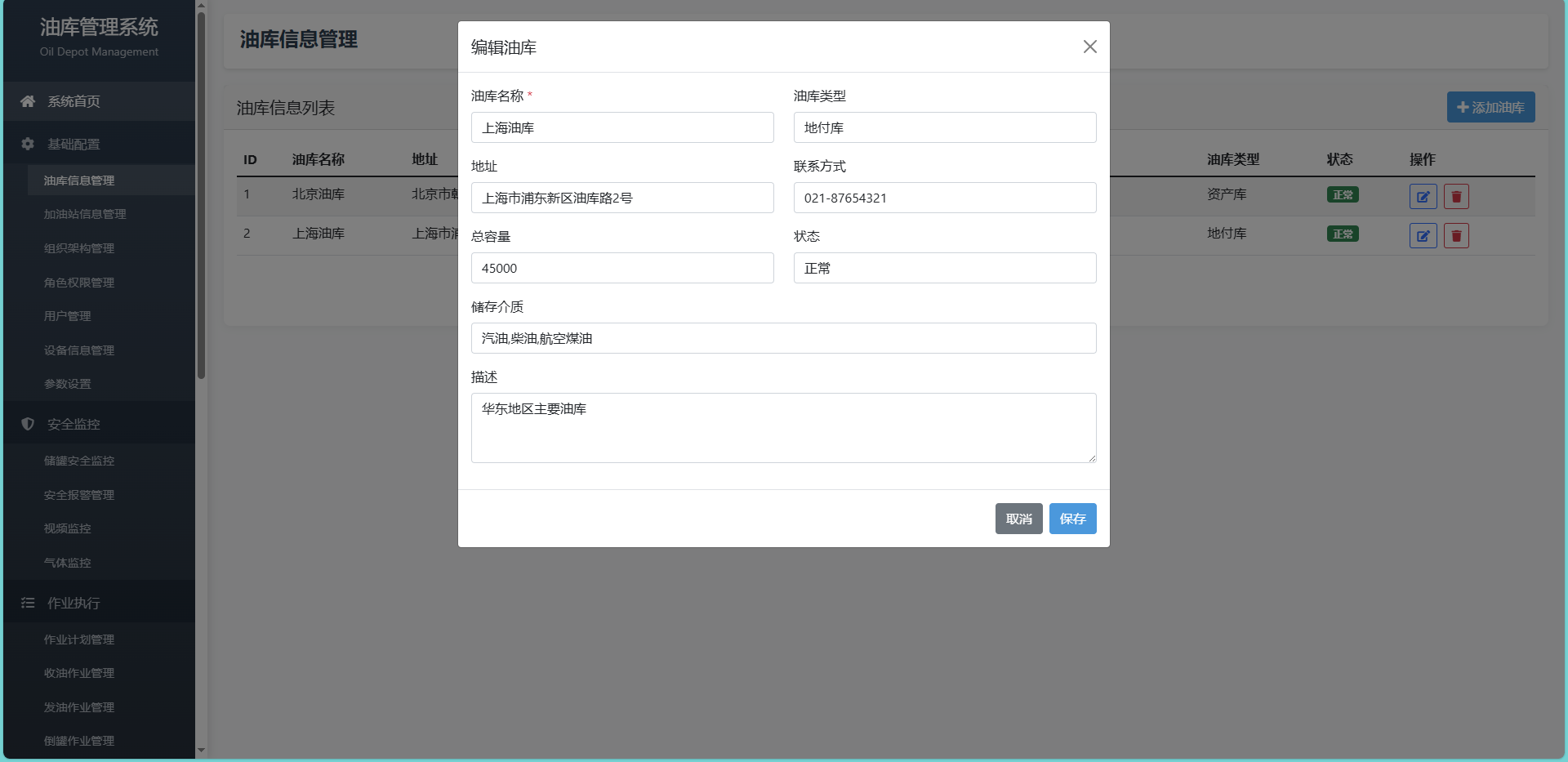Click the list icon next to 作业执行
1568x762 pixels.
point(28,603)
